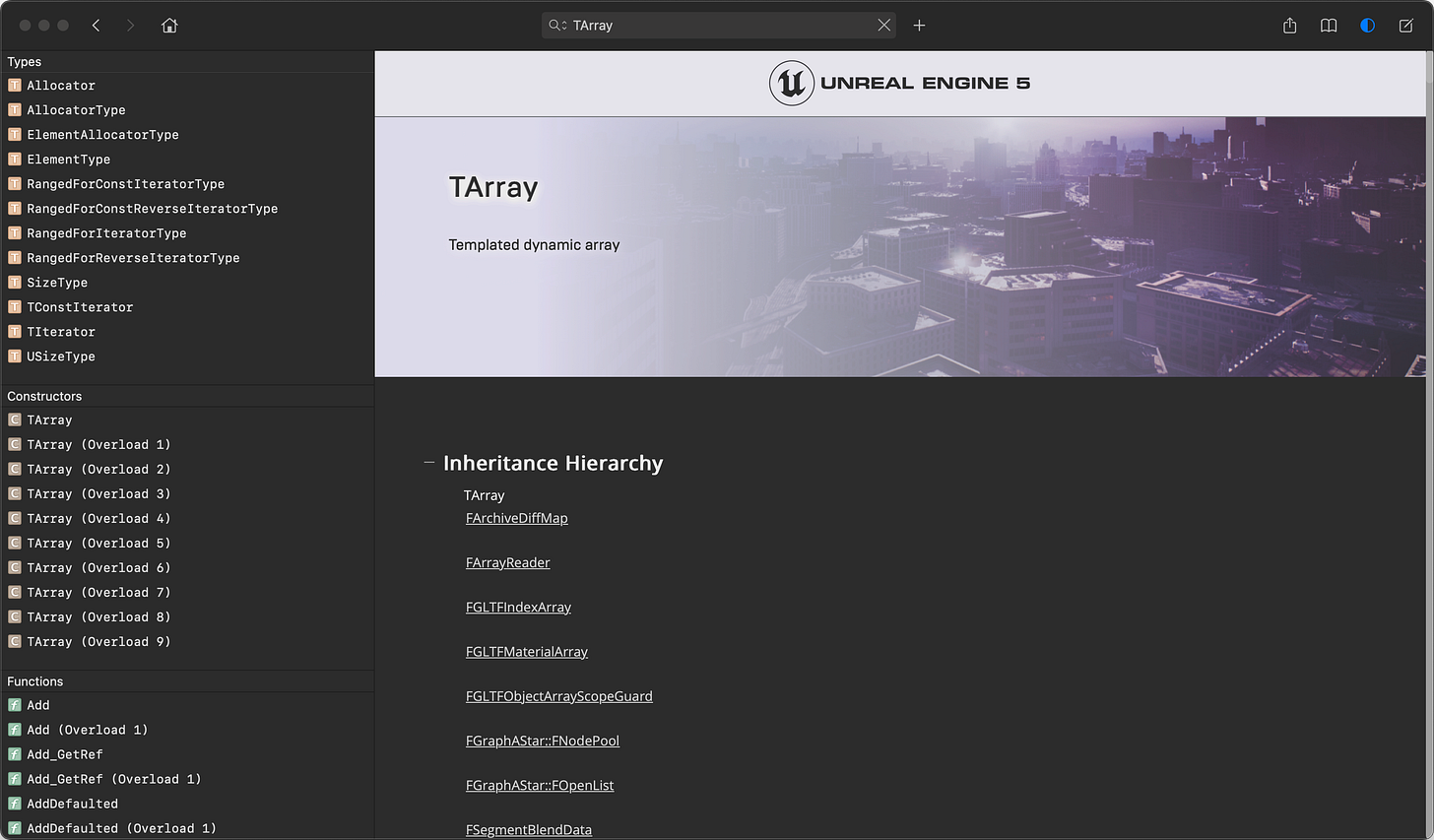1434x840 pixels.
Task: Open the FGLTFMaterialArray link
Action: click(527, 652)
